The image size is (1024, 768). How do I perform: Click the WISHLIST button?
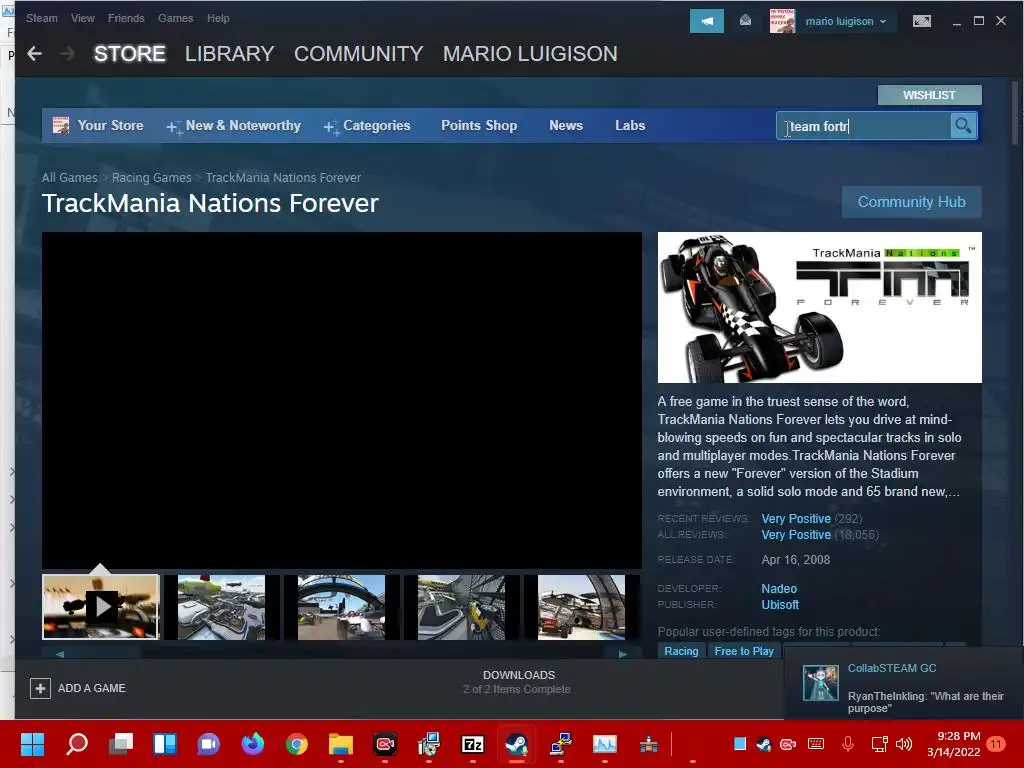(x=929, y=95)
